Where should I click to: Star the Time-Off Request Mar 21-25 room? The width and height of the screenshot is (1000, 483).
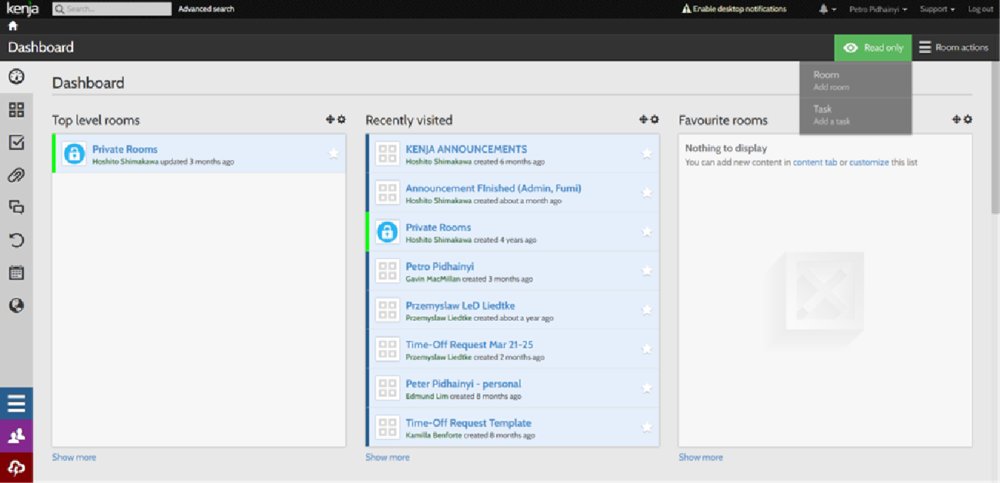point(647,349)
